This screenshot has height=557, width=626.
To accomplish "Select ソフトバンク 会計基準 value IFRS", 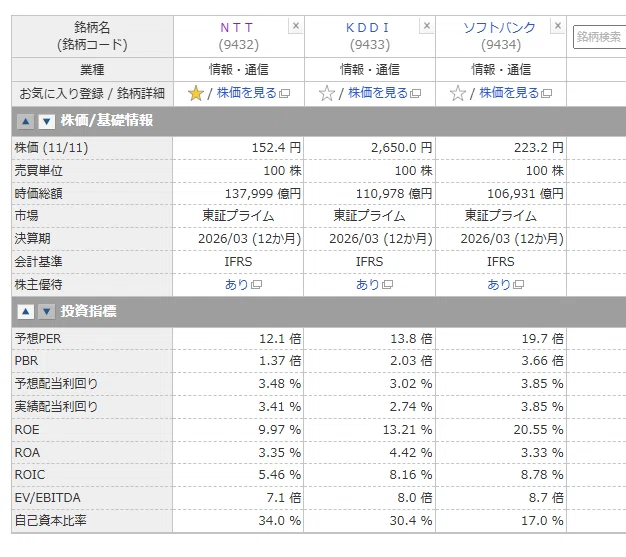I will (501, 262).
